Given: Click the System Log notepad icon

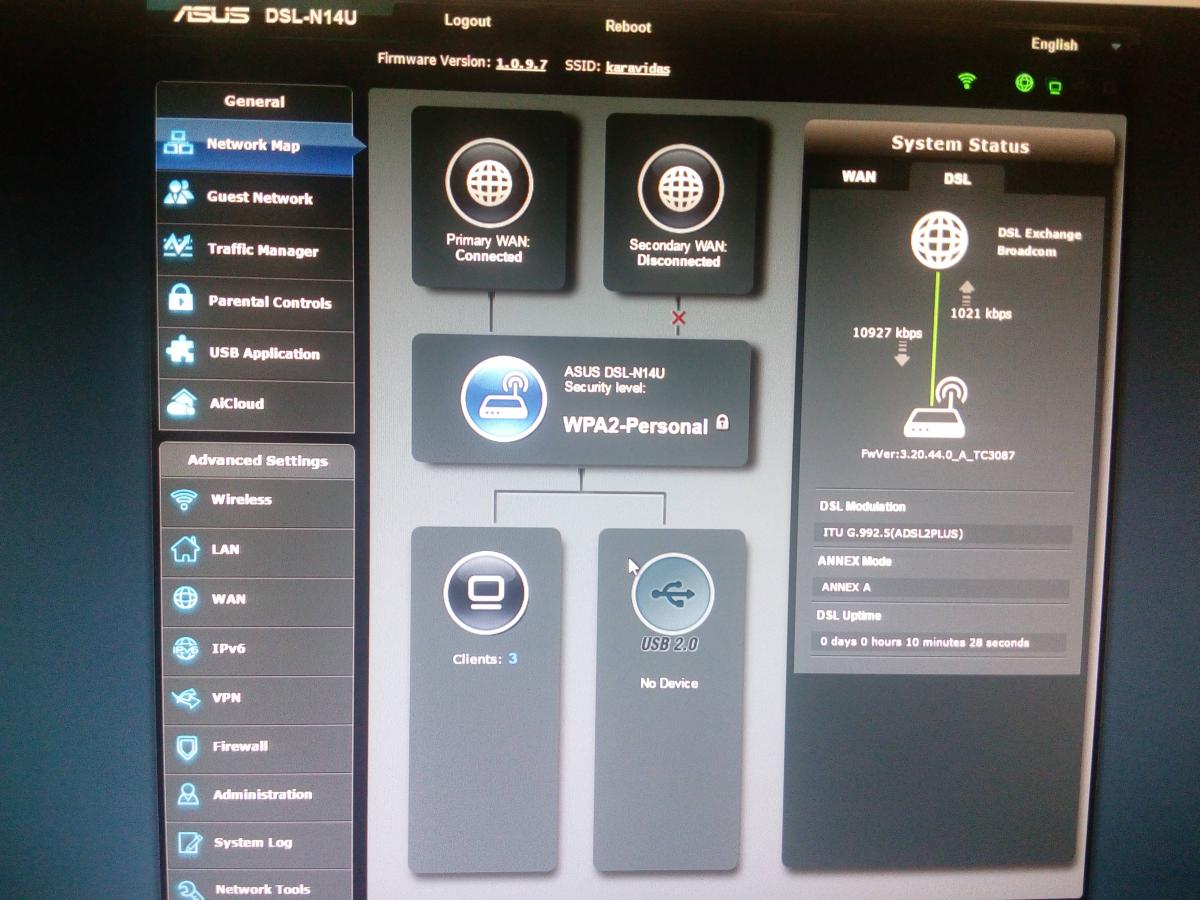Looking at the screenshot, I should (189, 842).
